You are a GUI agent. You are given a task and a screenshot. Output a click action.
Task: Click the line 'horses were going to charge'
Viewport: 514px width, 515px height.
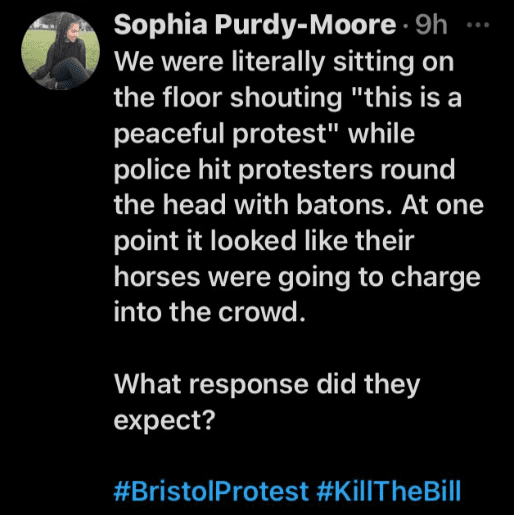(297, 278)
